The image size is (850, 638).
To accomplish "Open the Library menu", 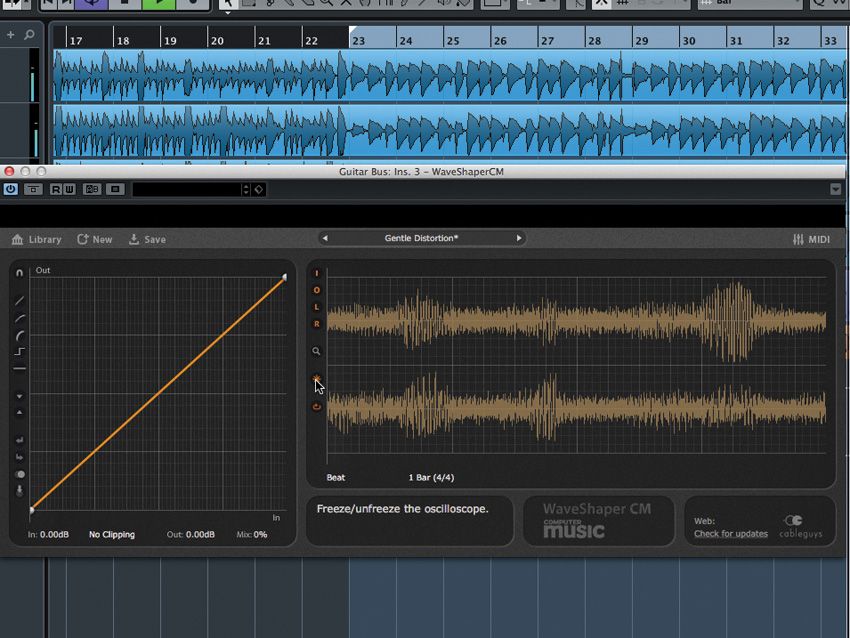I will coord(37,240).
